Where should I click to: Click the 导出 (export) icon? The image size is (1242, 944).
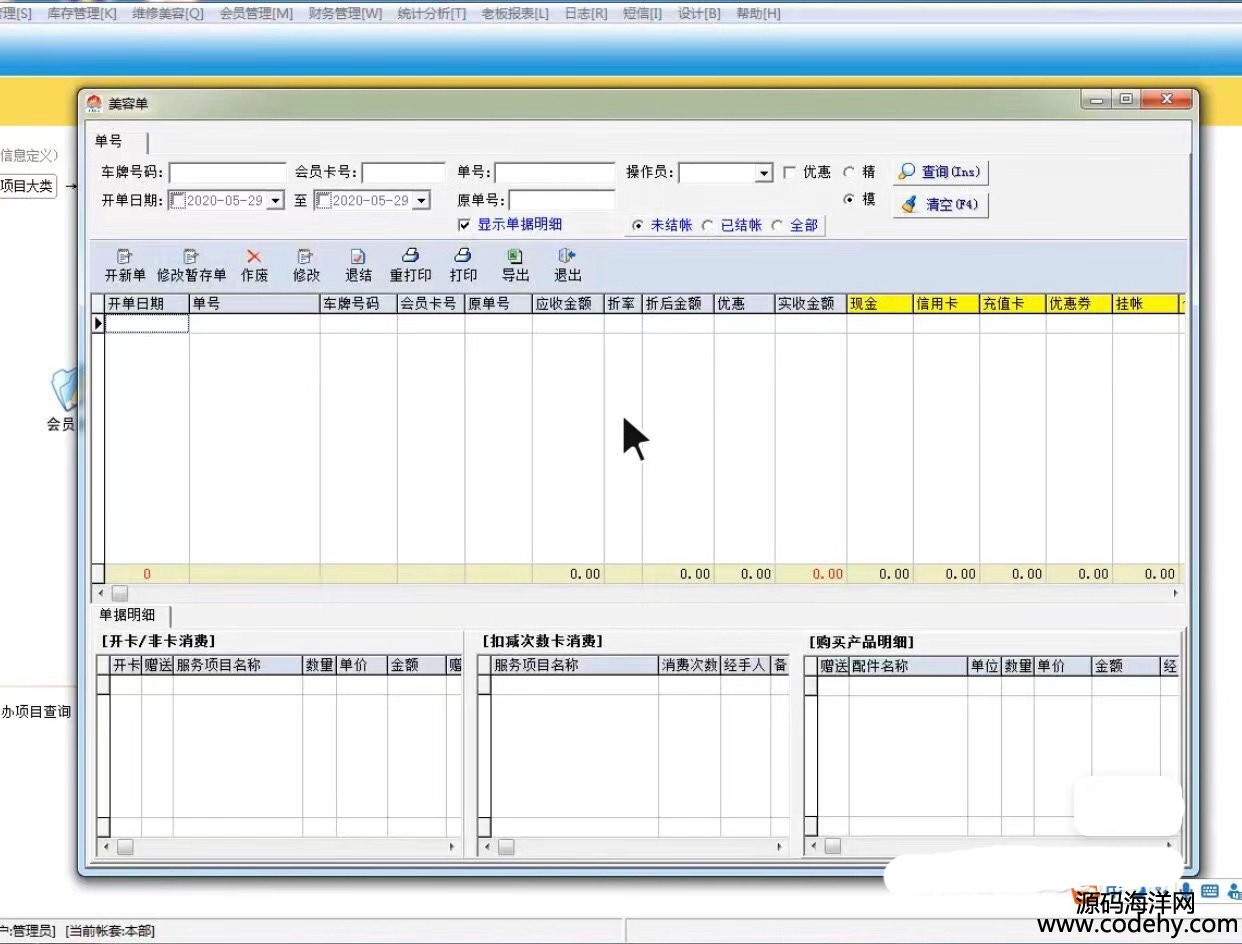(515, 257)
